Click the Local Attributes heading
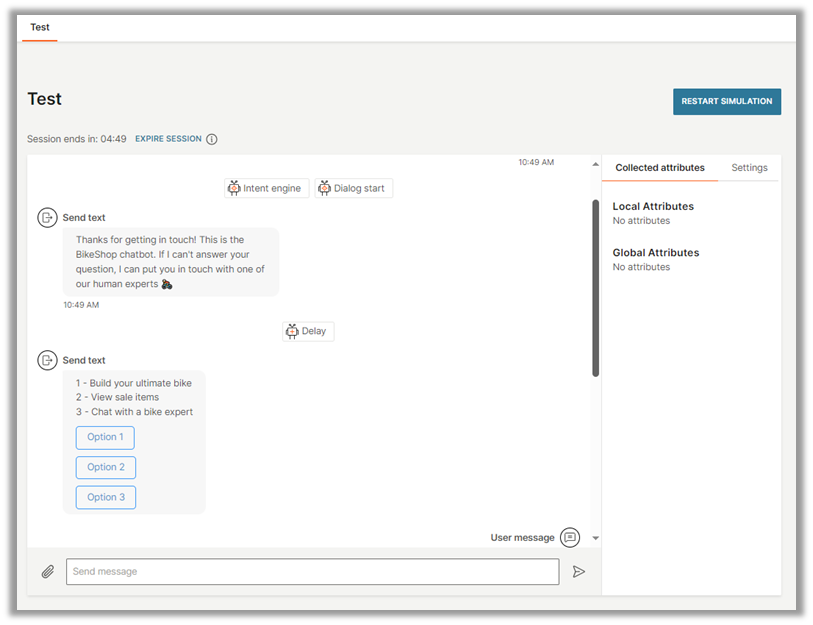The height and width of the screenshot is (625, 813). pos(653,206)
